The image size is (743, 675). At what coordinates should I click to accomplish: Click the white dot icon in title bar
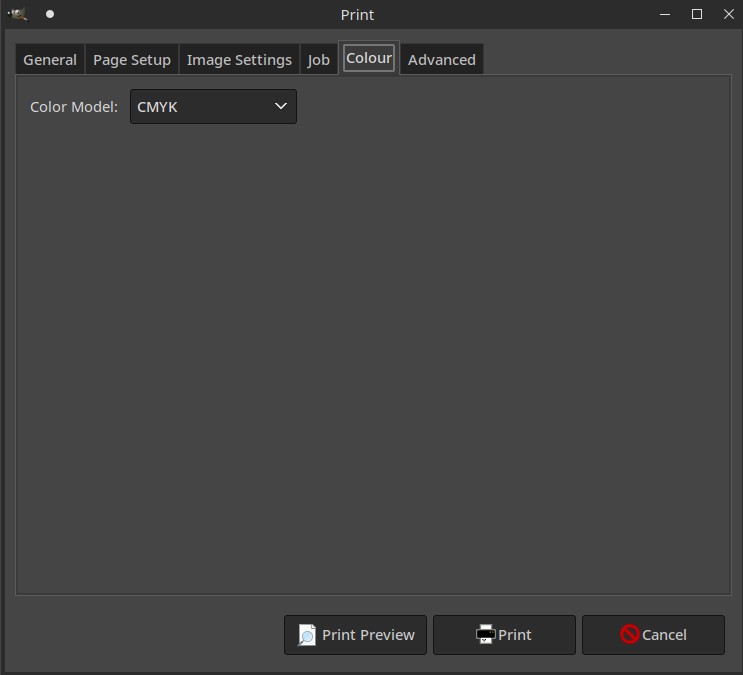(50, 14)
